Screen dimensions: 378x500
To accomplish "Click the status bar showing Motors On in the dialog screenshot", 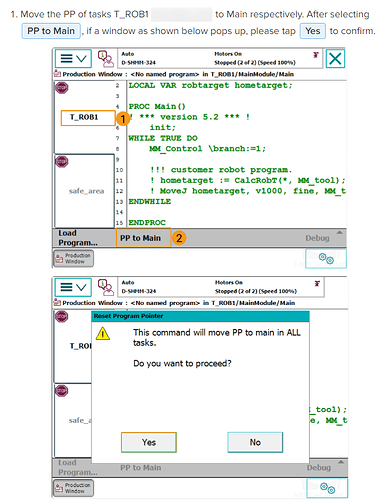I will 221,287.
